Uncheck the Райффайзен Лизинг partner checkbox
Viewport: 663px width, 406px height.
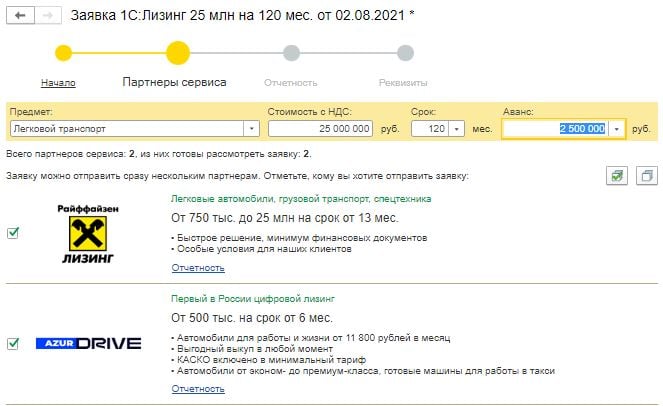[13, 233]
